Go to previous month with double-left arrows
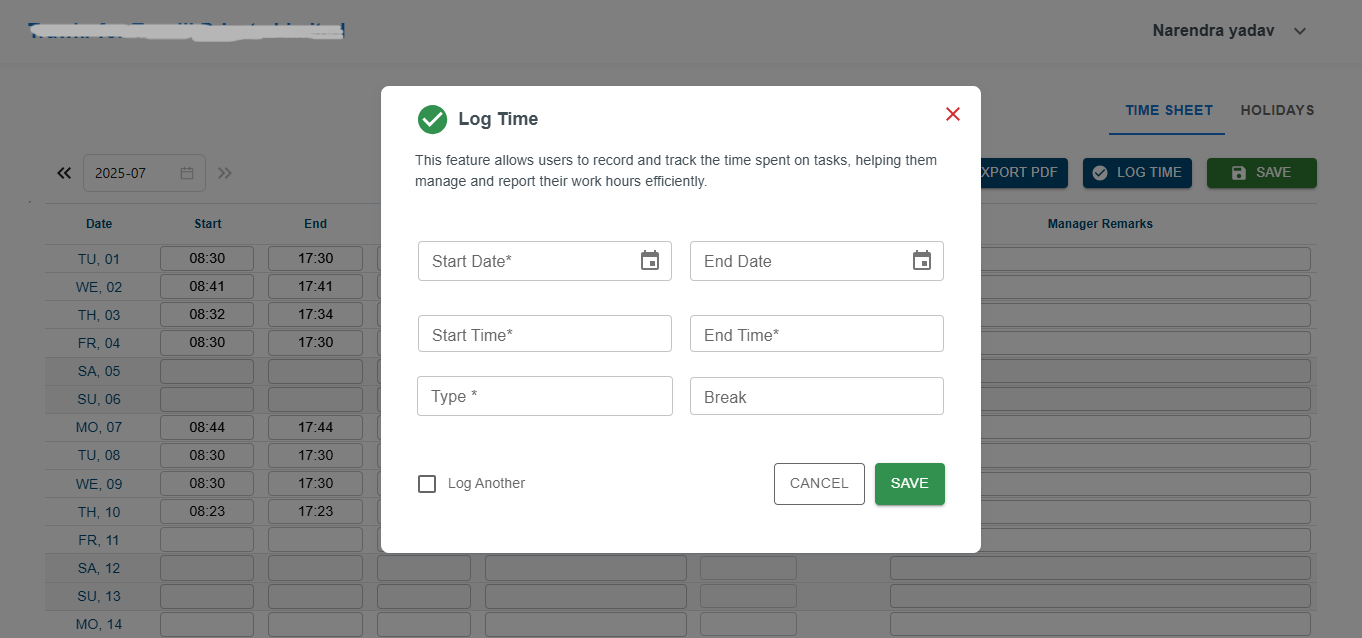 [64, 173]
